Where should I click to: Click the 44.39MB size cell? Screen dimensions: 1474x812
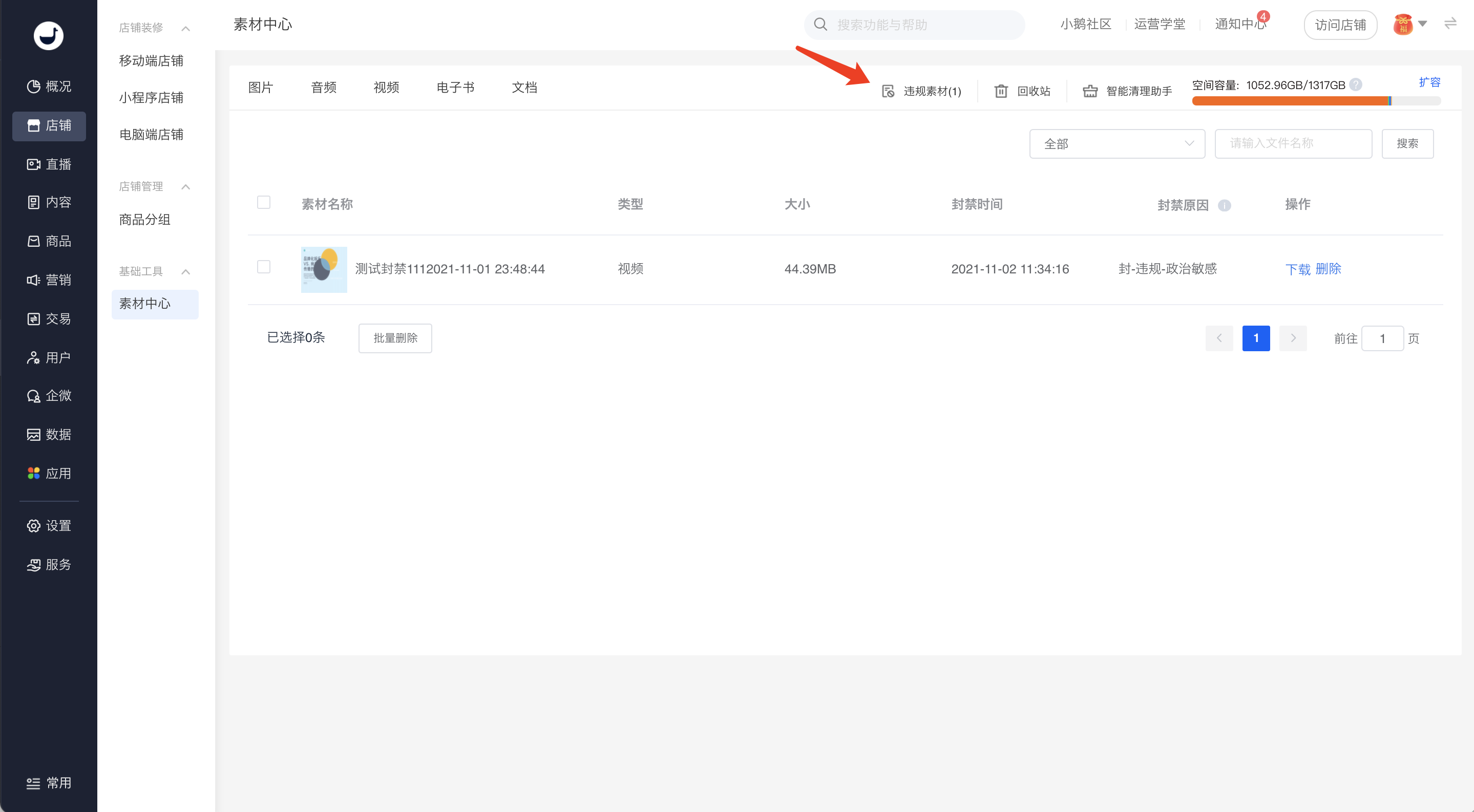pyautogui.click(x=810, y=269)
